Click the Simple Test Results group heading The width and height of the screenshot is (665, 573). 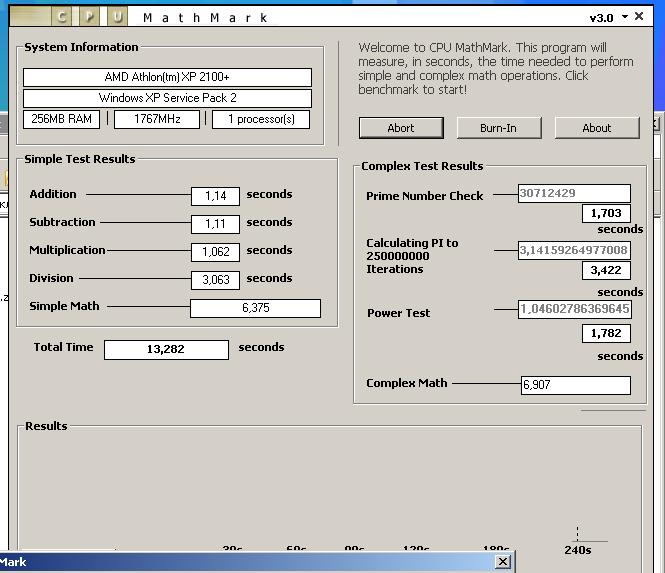coord(80,159)
